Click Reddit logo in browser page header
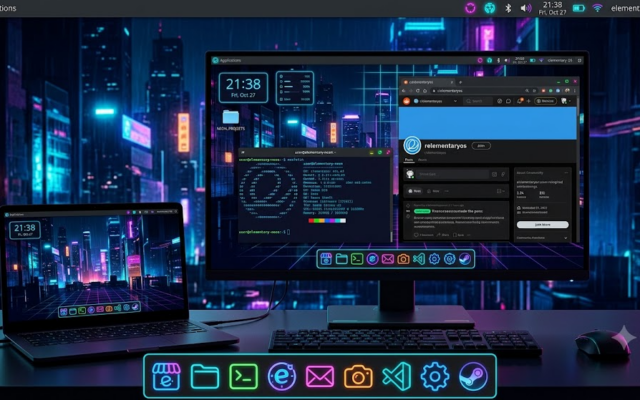The height and width of the screenshot is (400, 640). [x=406, y=101]
